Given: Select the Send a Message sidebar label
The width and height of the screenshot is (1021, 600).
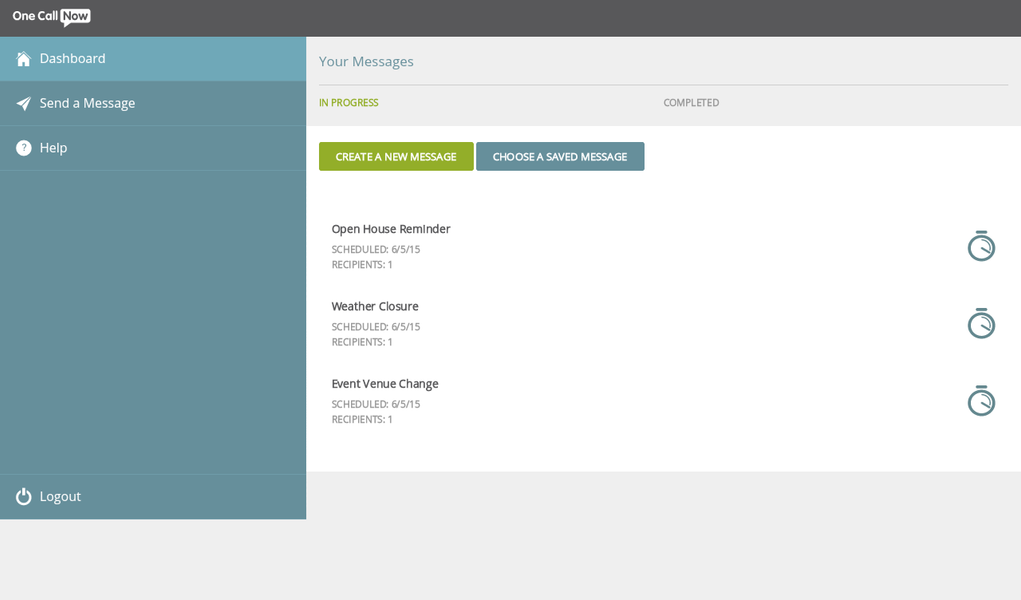Looking at the screenshot, I should point(87,103).
